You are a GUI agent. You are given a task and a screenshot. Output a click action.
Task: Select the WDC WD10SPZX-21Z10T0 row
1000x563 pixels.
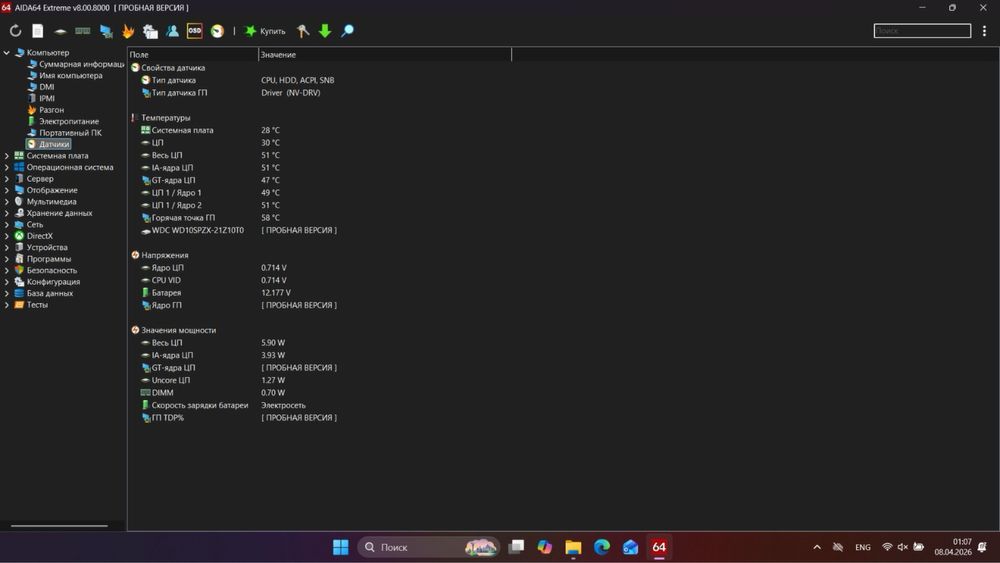click(239, 230)
